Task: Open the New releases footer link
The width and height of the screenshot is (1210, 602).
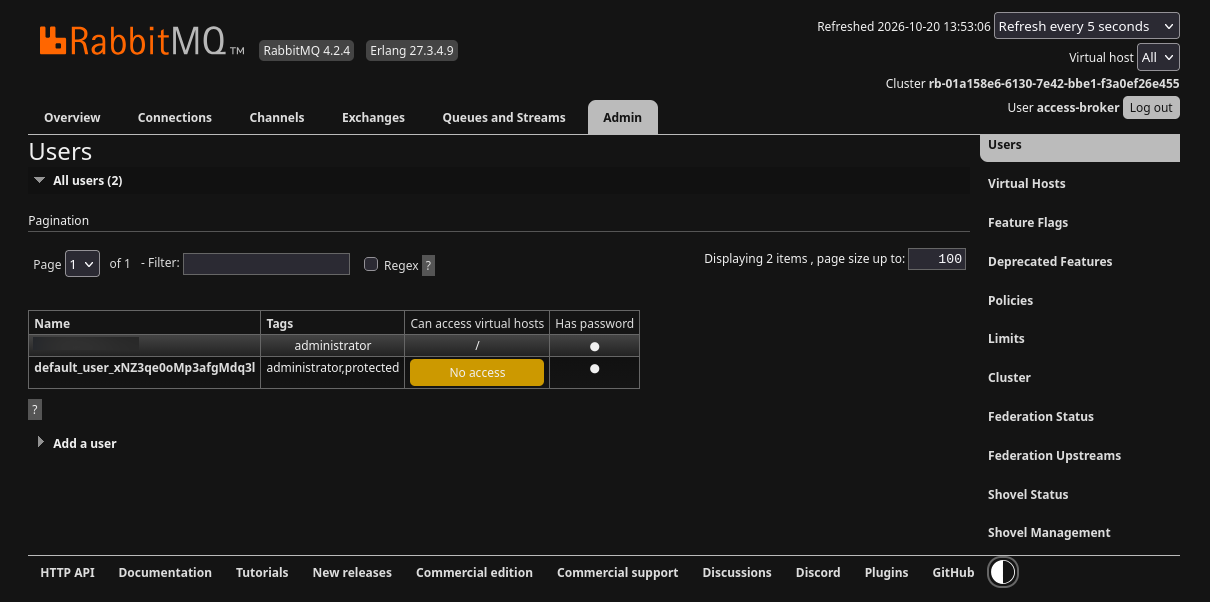Action: coord(352,572)
